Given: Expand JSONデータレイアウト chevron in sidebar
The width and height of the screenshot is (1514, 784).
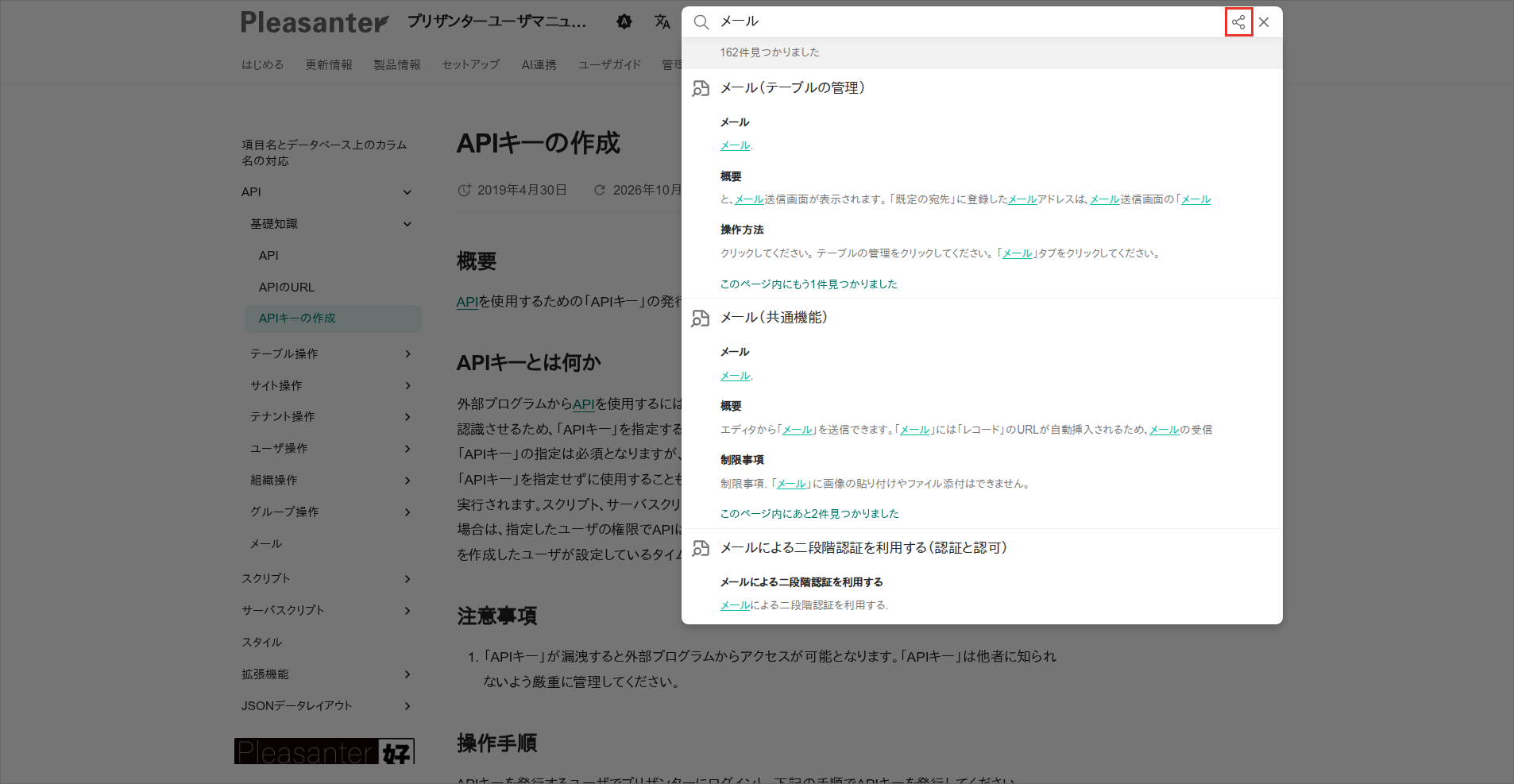Looking at the screenshot, I should click(407, 706).
